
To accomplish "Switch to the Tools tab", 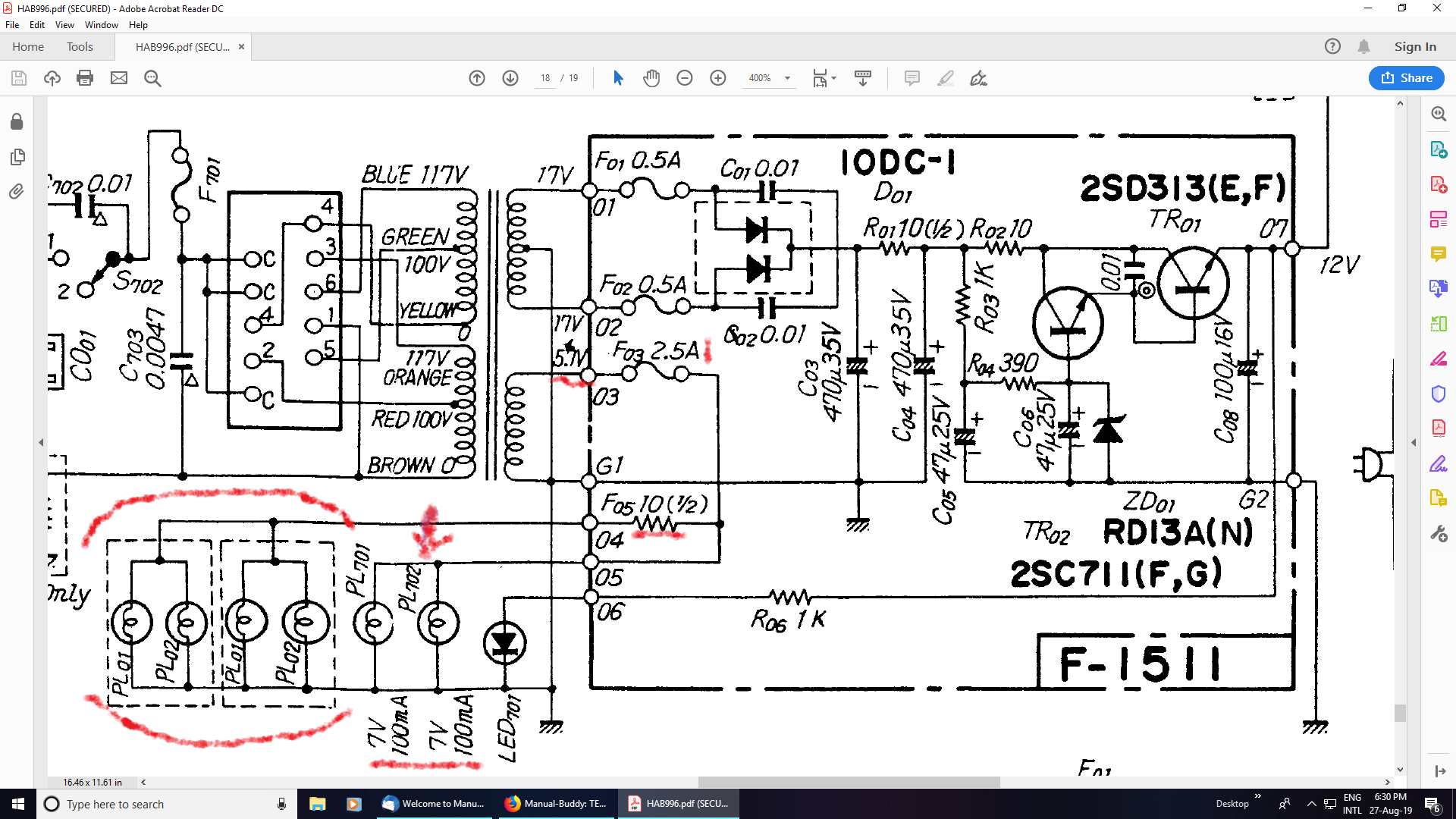I will click(x=80, y=47).
